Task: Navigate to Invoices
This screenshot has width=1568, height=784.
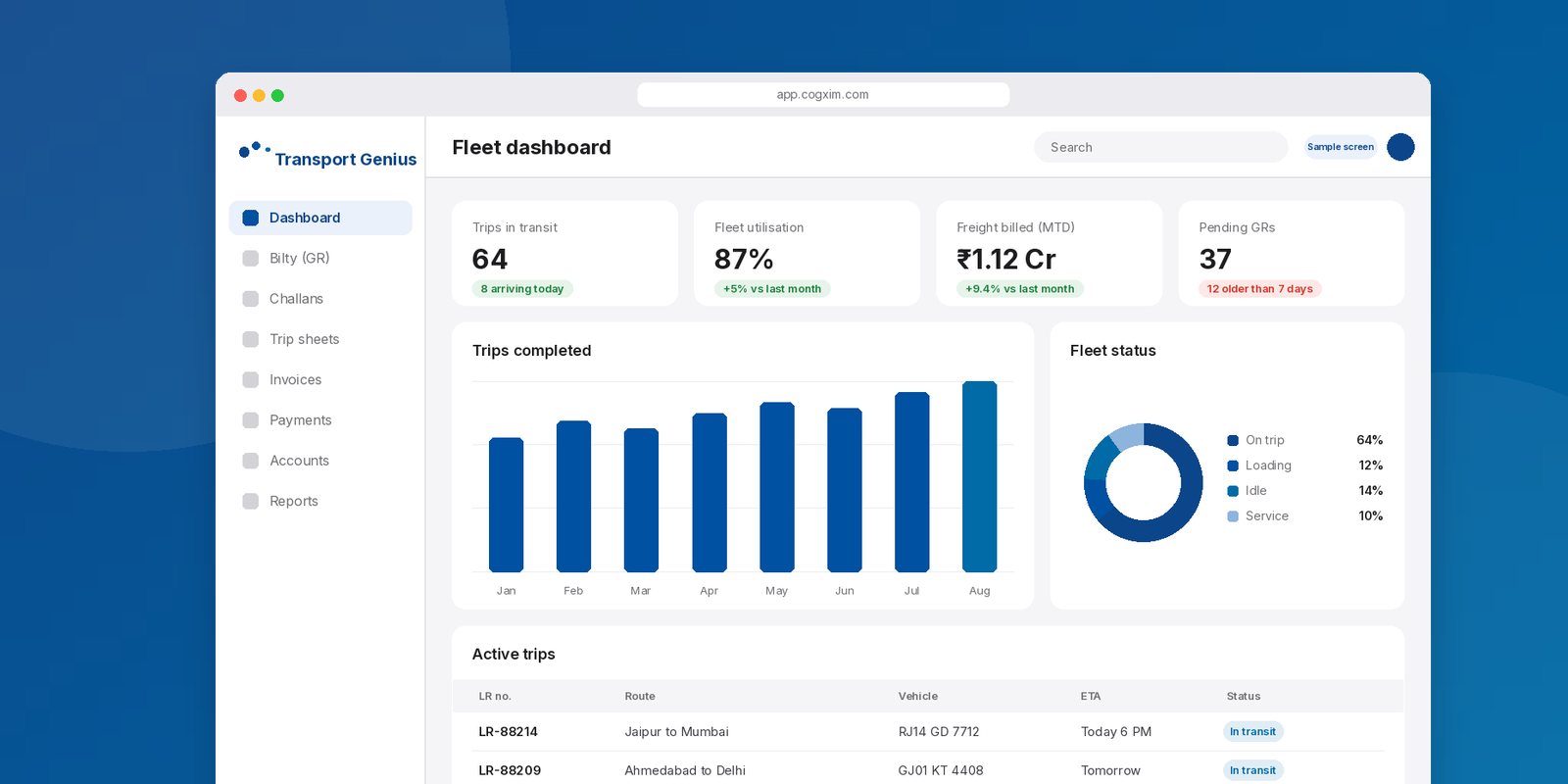Action: pos(320,379)
